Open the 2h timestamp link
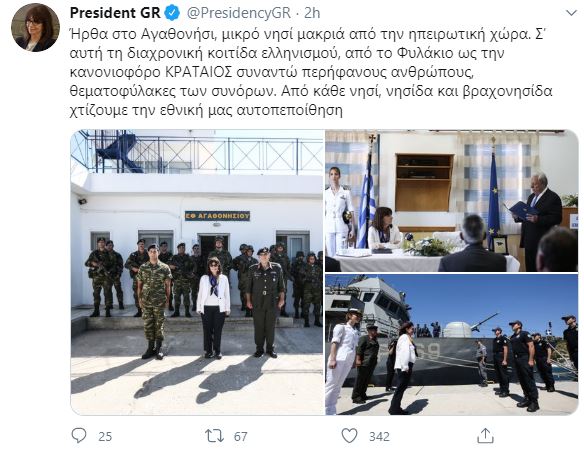Viewport: 584px width, 451px height. click(x=312, y=13)
